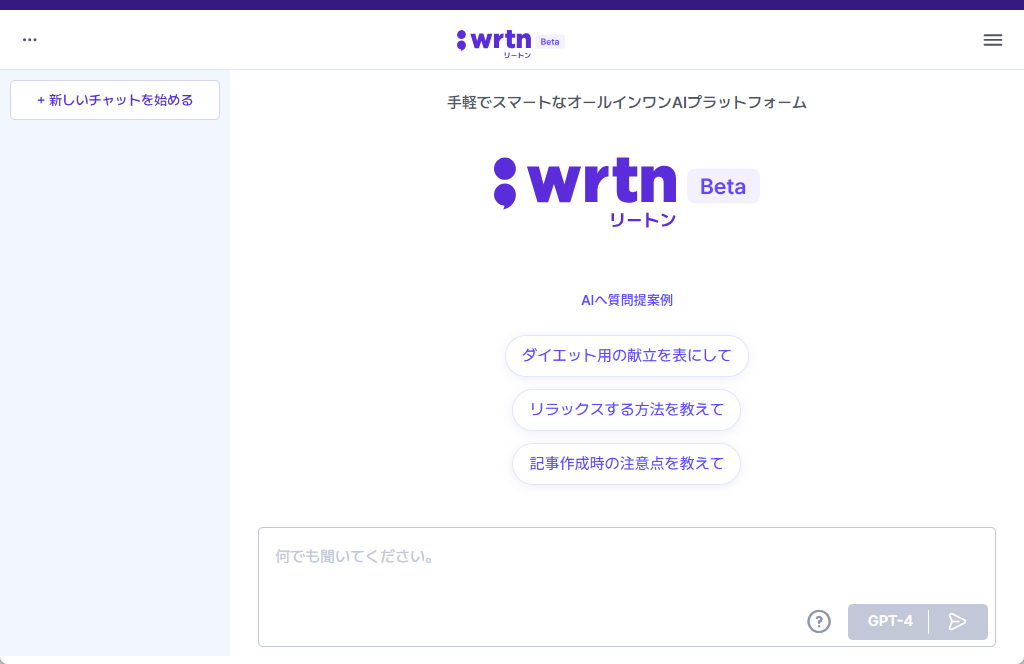Screen dimensions: 1024x664
Task: Select リラックスする方法を教えて suggestion
Action: [626, 410]
